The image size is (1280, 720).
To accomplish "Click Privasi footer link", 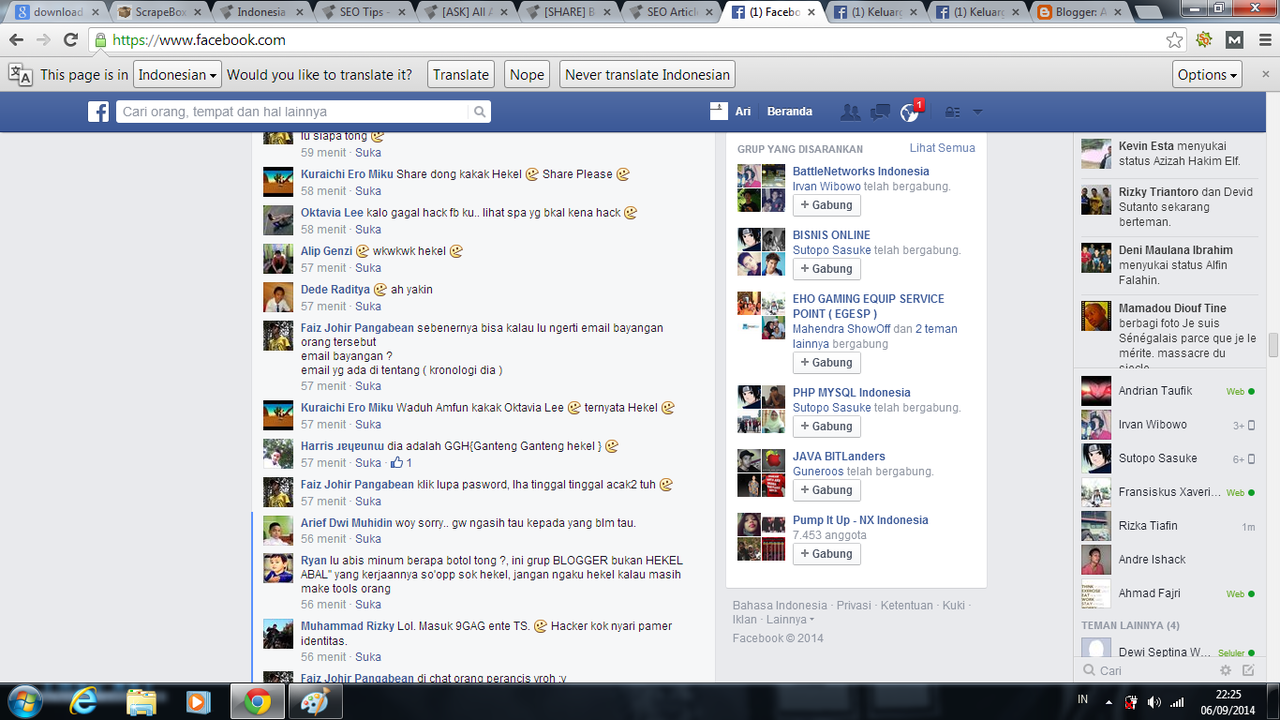I will click(x=854, y=605).
